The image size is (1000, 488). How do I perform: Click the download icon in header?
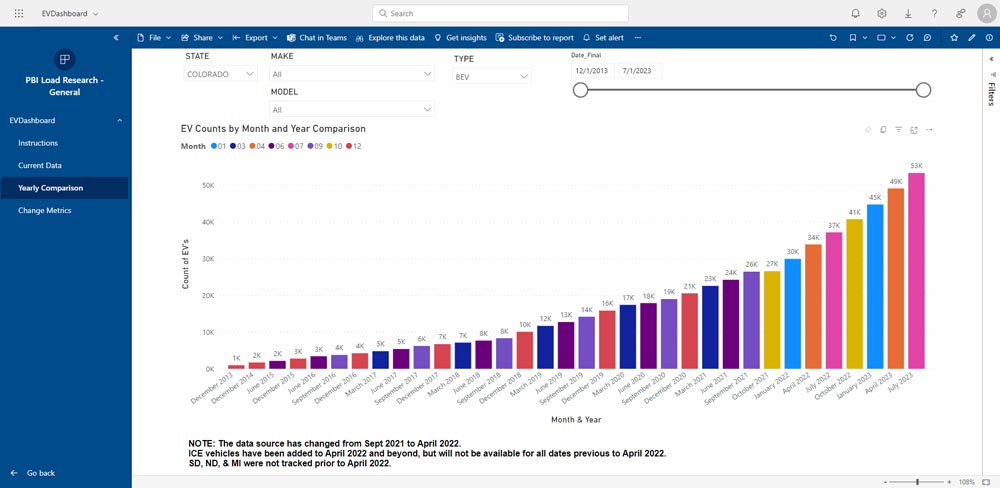click(907, 13)
